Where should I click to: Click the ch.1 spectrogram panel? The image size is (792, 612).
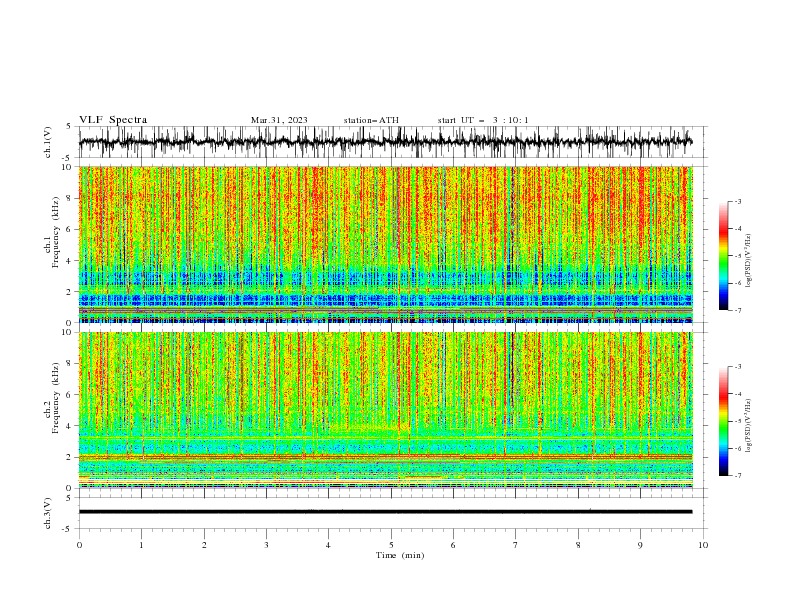click(x=385, y=244)
